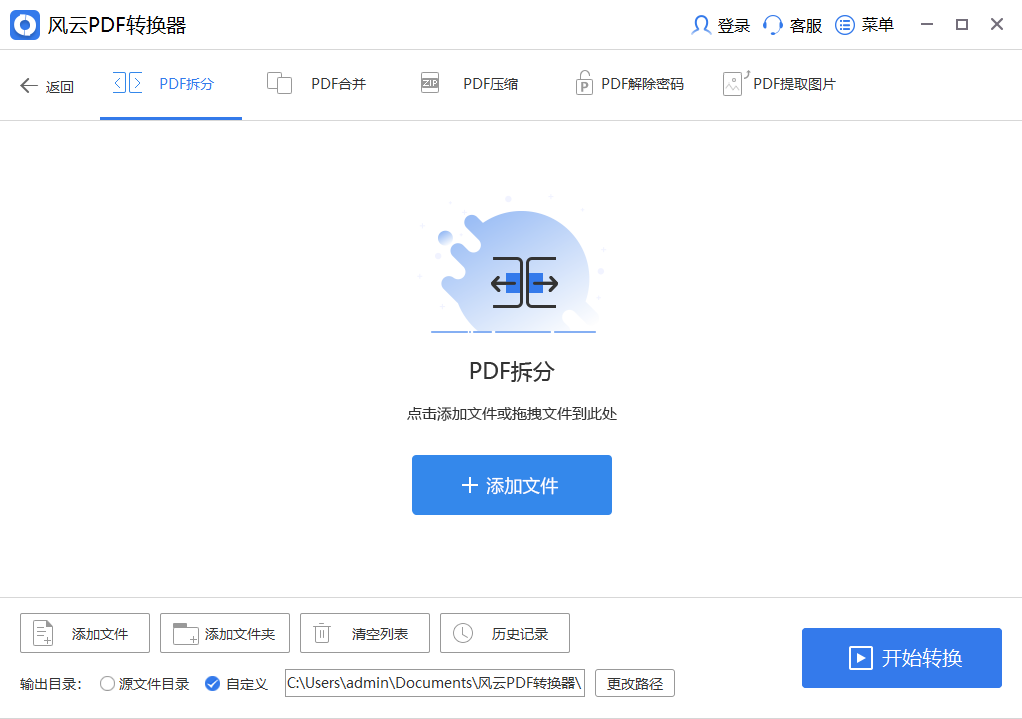This screenshot has width=1022, height=719.
Task: Click the login user icon
Action: click(x=701, y=25)
